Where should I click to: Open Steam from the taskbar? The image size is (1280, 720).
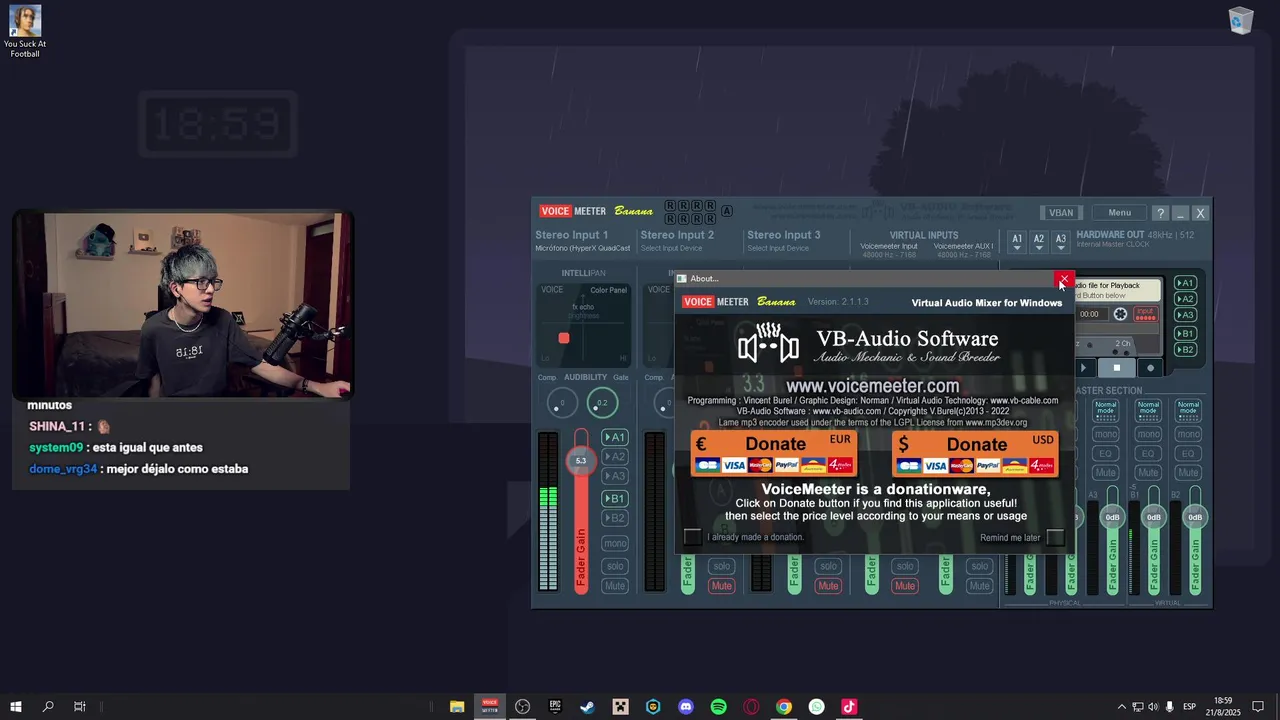coord(587,707)
